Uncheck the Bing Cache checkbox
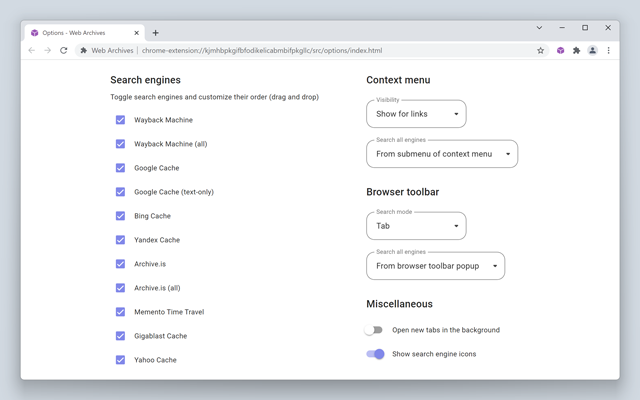 120,216
